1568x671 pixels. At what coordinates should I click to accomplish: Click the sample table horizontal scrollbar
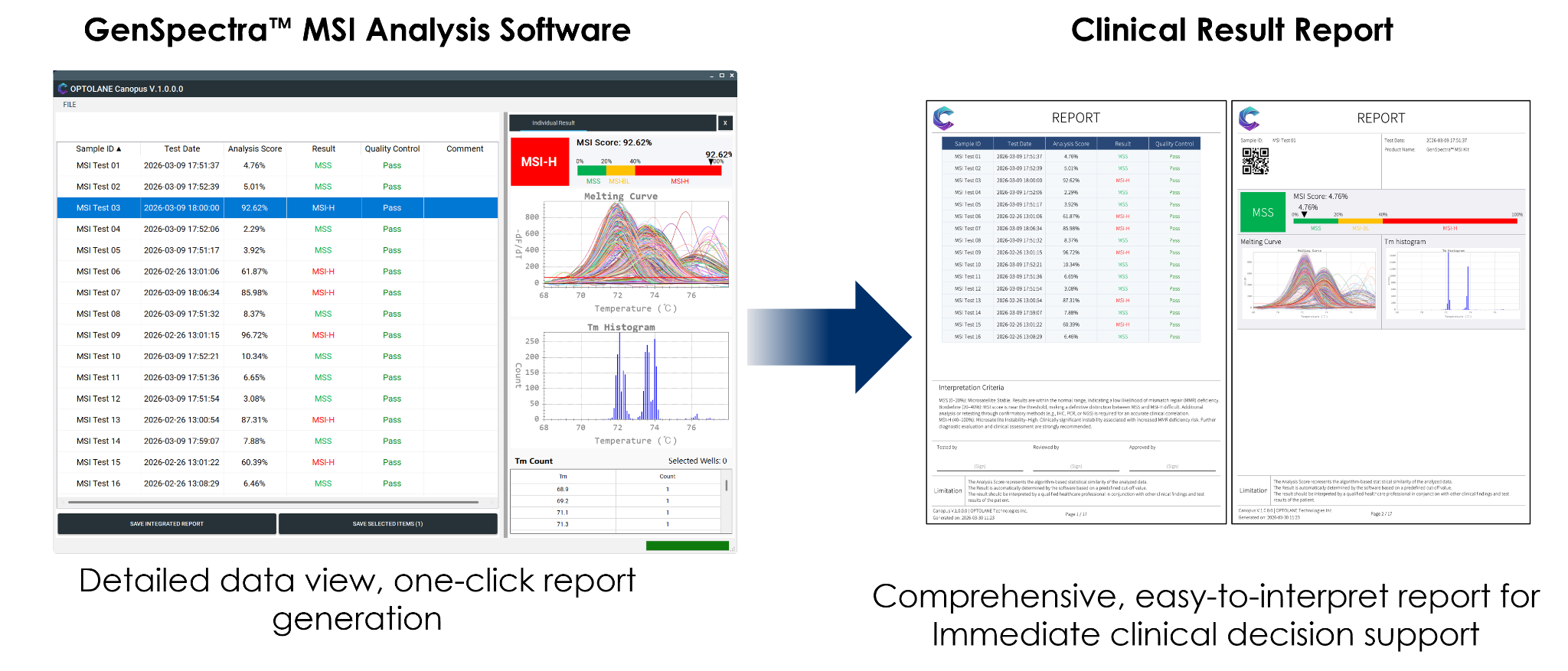coord(273,502)
